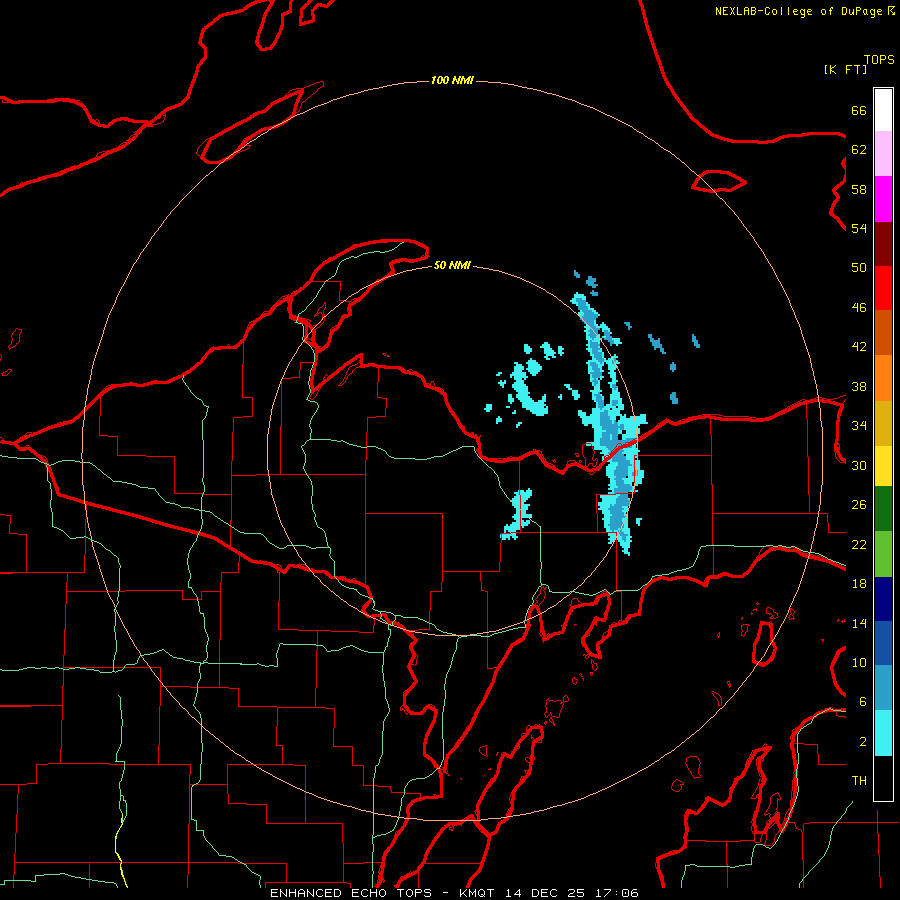Image resolution: width=900 pixels, height=900 pixels.
Task: Click the yellow swatch between 34 and 30
Action: (x=883, y=466)
